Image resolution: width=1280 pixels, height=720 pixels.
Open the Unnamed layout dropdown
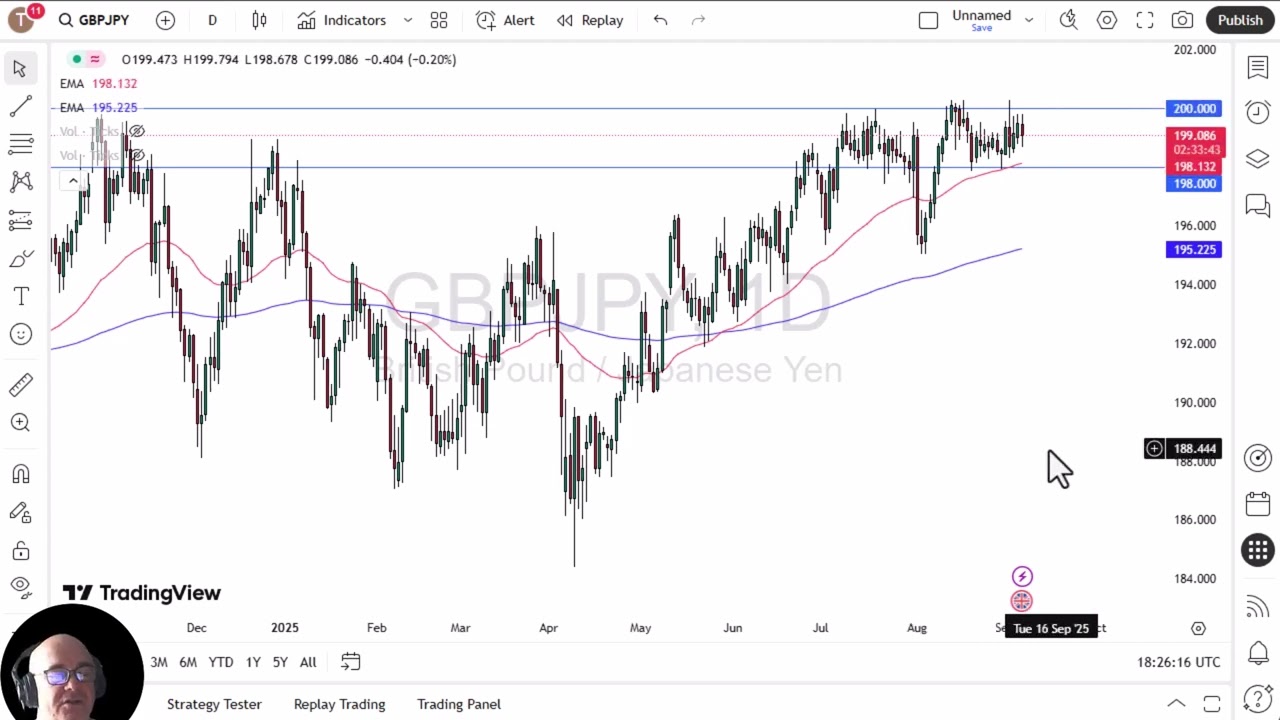click(1028, 20)
